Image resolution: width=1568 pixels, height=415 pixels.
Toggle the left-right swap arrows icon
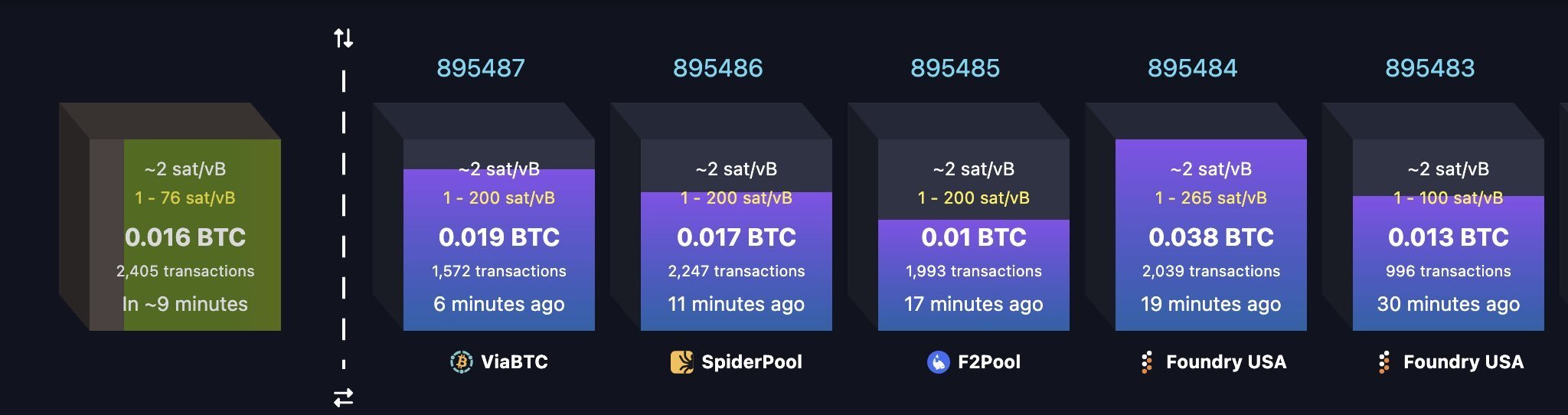click(x=344, y=397)
